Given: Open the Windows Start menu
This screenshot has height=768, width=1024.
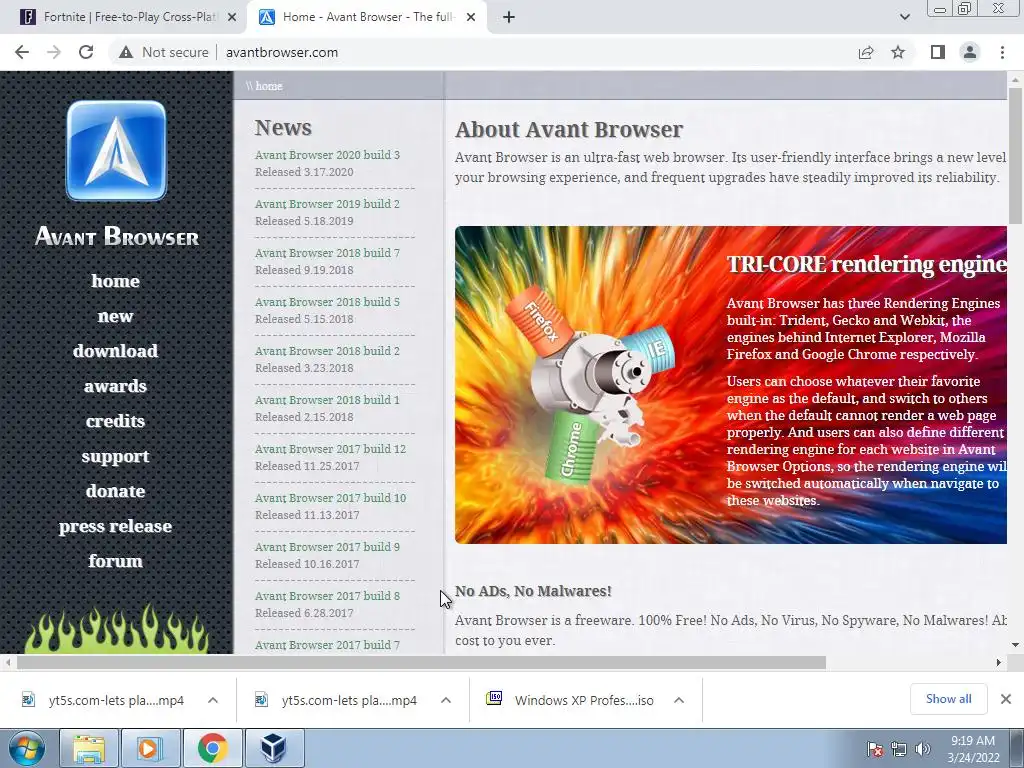Looking at the screenshot, I should click(26, 748).
